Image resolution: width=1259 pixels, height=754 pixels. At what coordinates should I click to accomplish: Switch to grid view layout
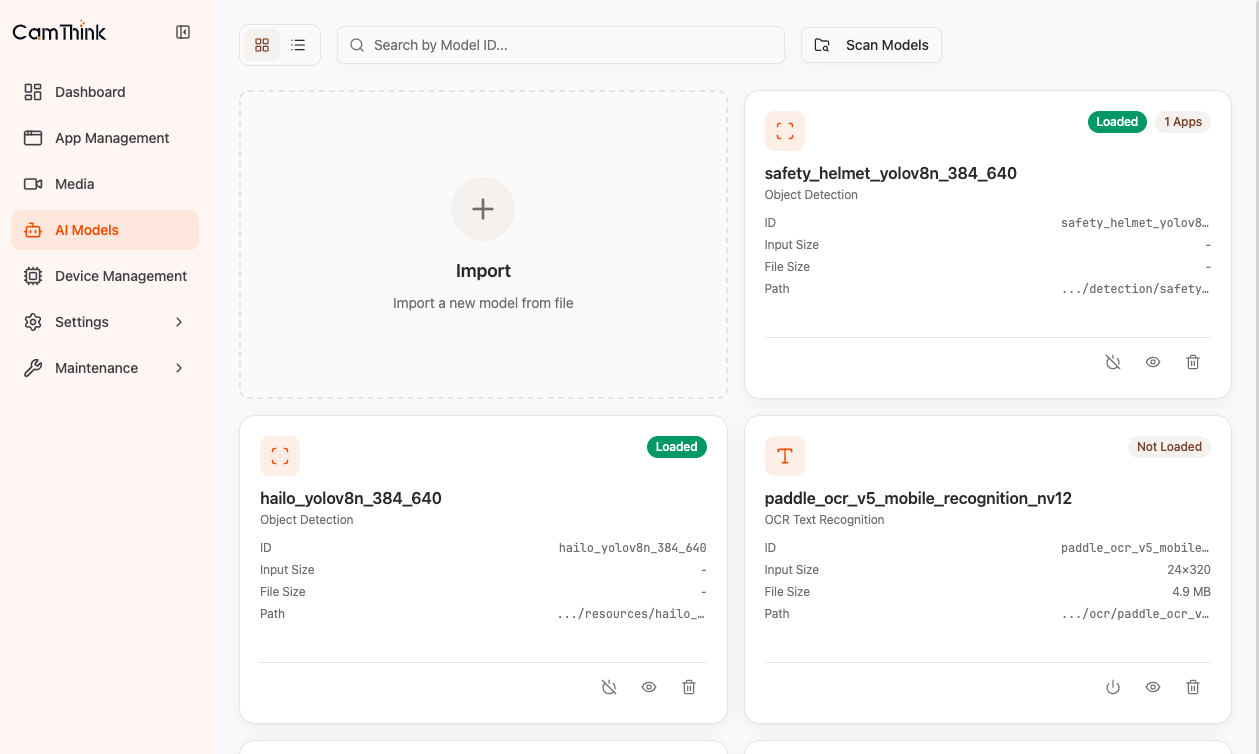pyautogui.click(x=262, y=45)
